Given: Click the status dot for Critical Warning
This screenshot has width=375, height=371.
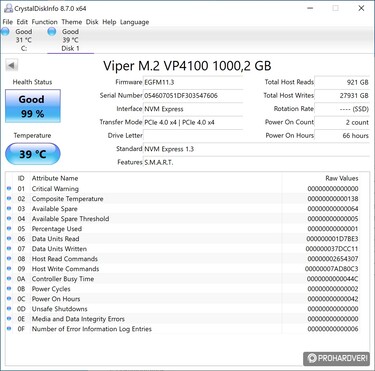Looking at the screenshot, I should tap(9, 188).
